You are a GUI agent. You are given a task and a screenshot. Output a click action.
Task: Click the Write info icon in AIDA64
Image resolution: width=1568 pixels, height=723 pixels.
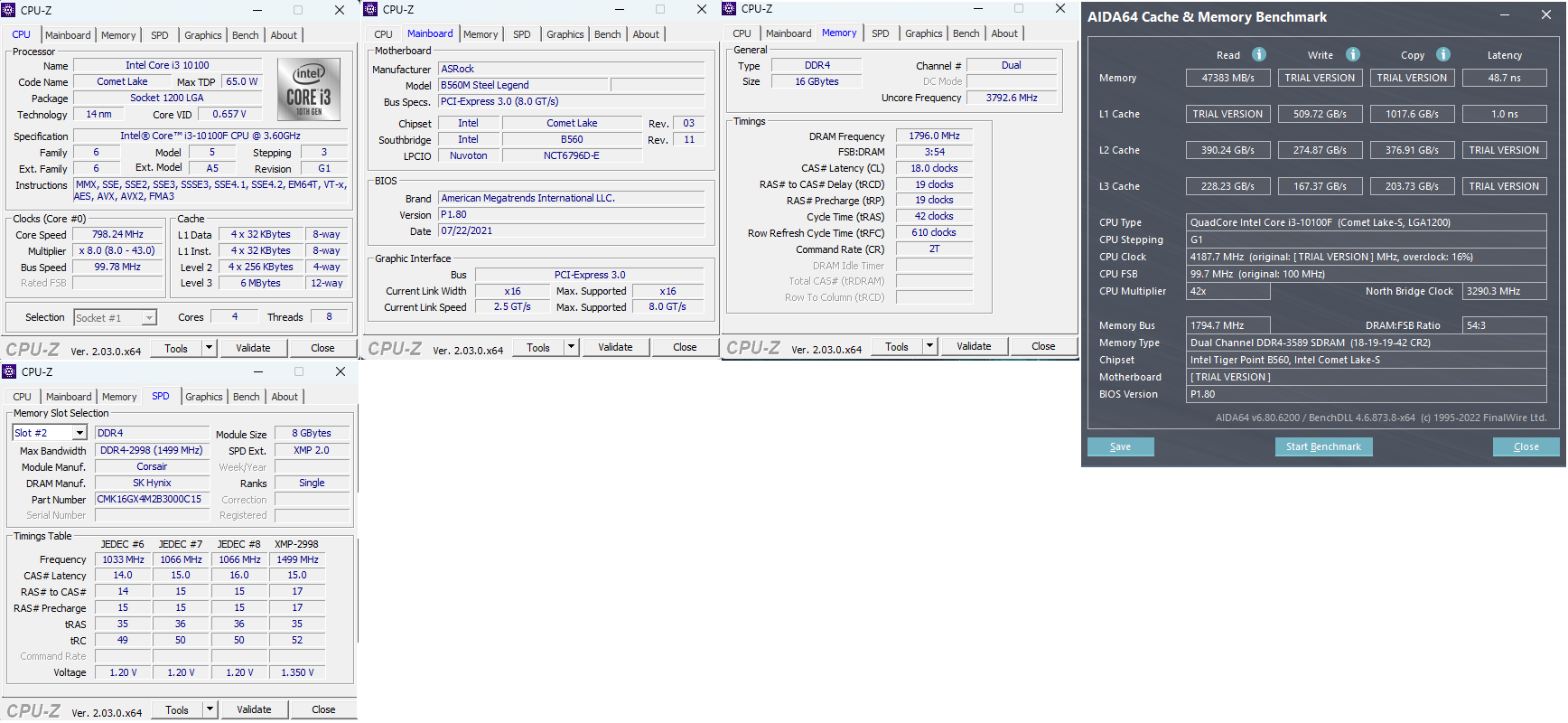pyautogui.click(x=1353, y=54)
